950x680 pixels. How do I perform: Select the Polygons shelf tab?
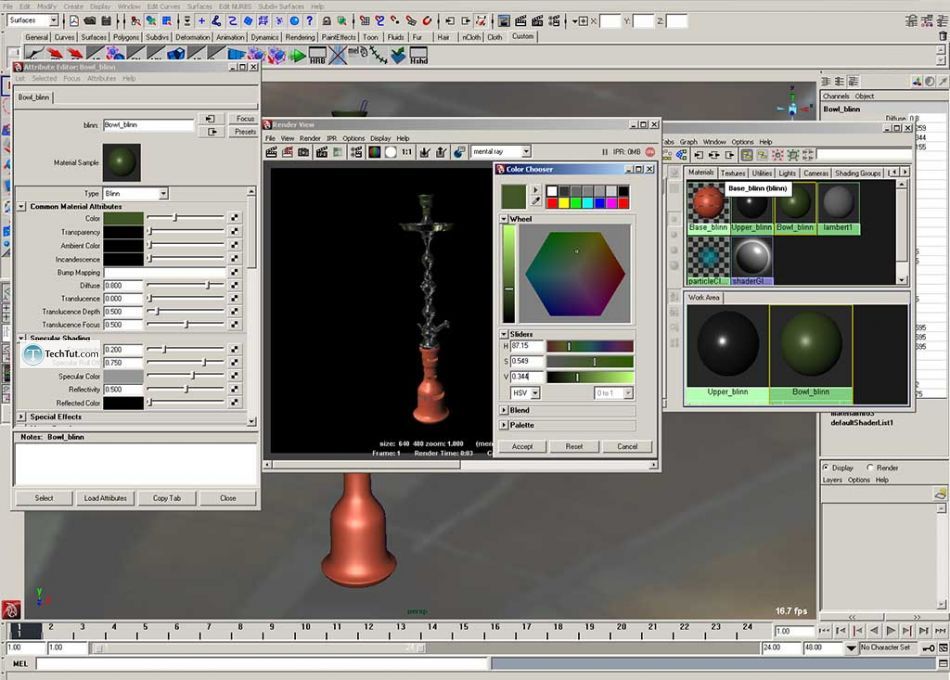coord(125,37)
